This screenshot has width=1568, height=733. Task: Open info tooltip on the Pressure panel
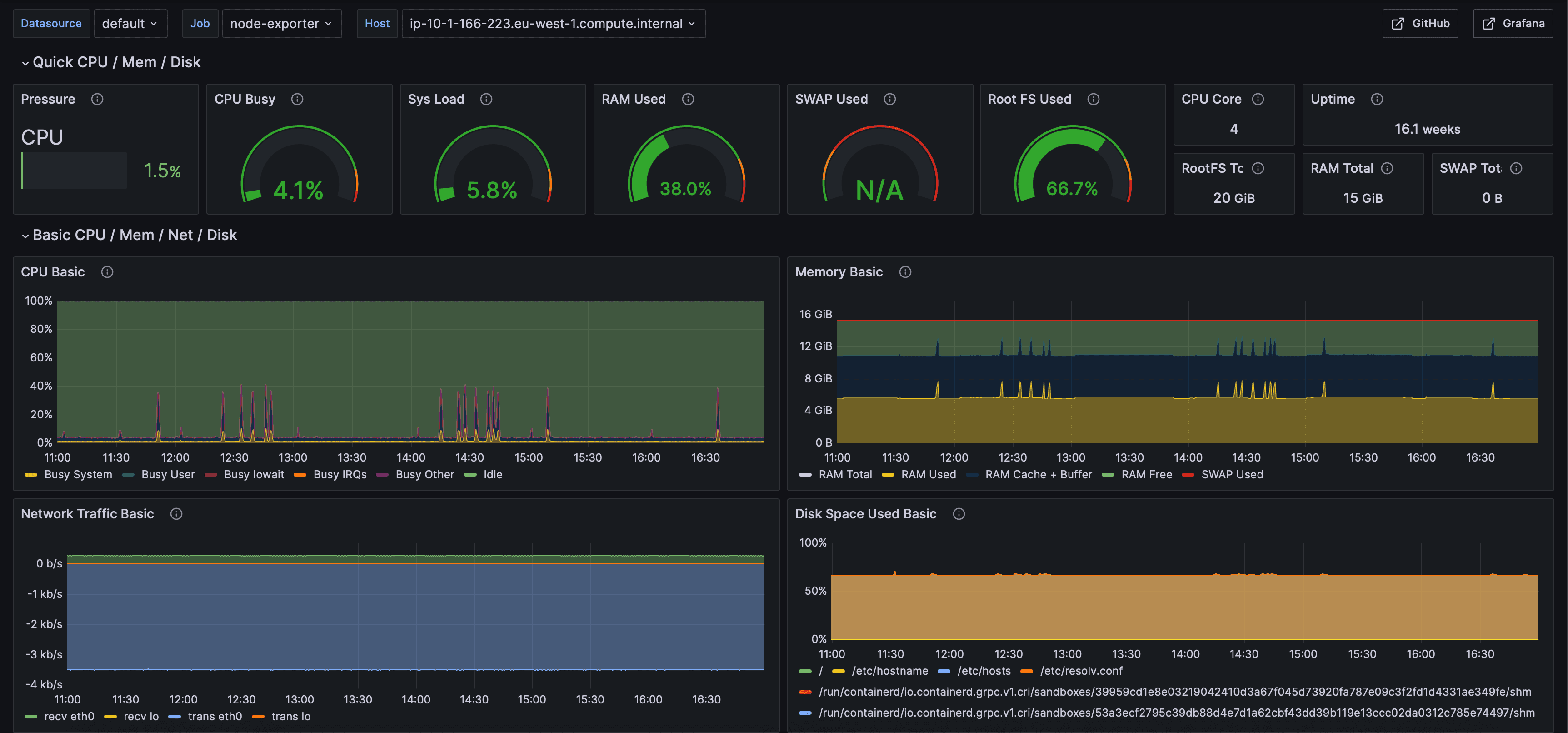click(97, 99)
